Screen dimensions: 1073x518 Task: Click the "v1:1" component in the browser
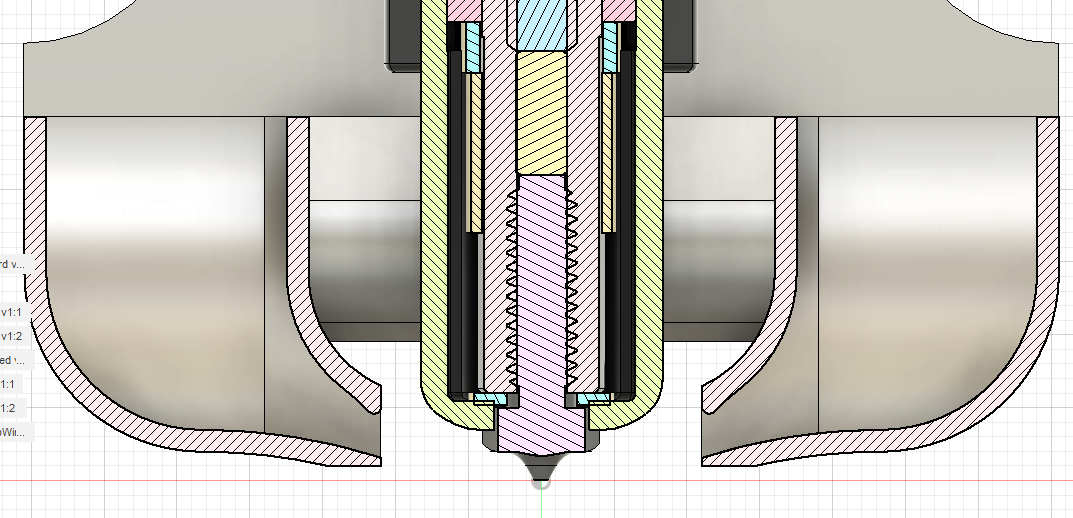12,312
